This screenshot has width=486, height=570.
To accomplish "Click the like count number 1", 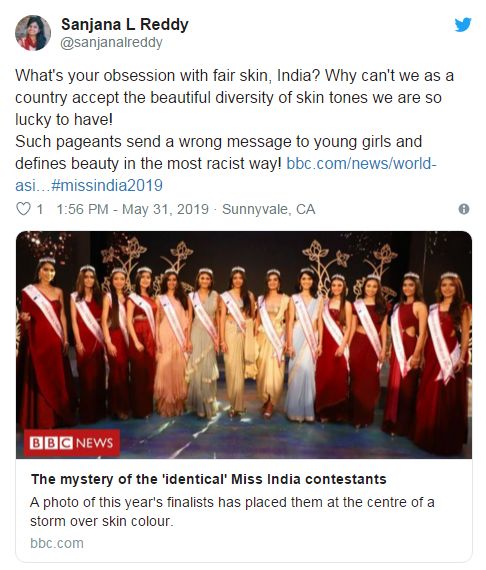I will [x=40, y=209].
